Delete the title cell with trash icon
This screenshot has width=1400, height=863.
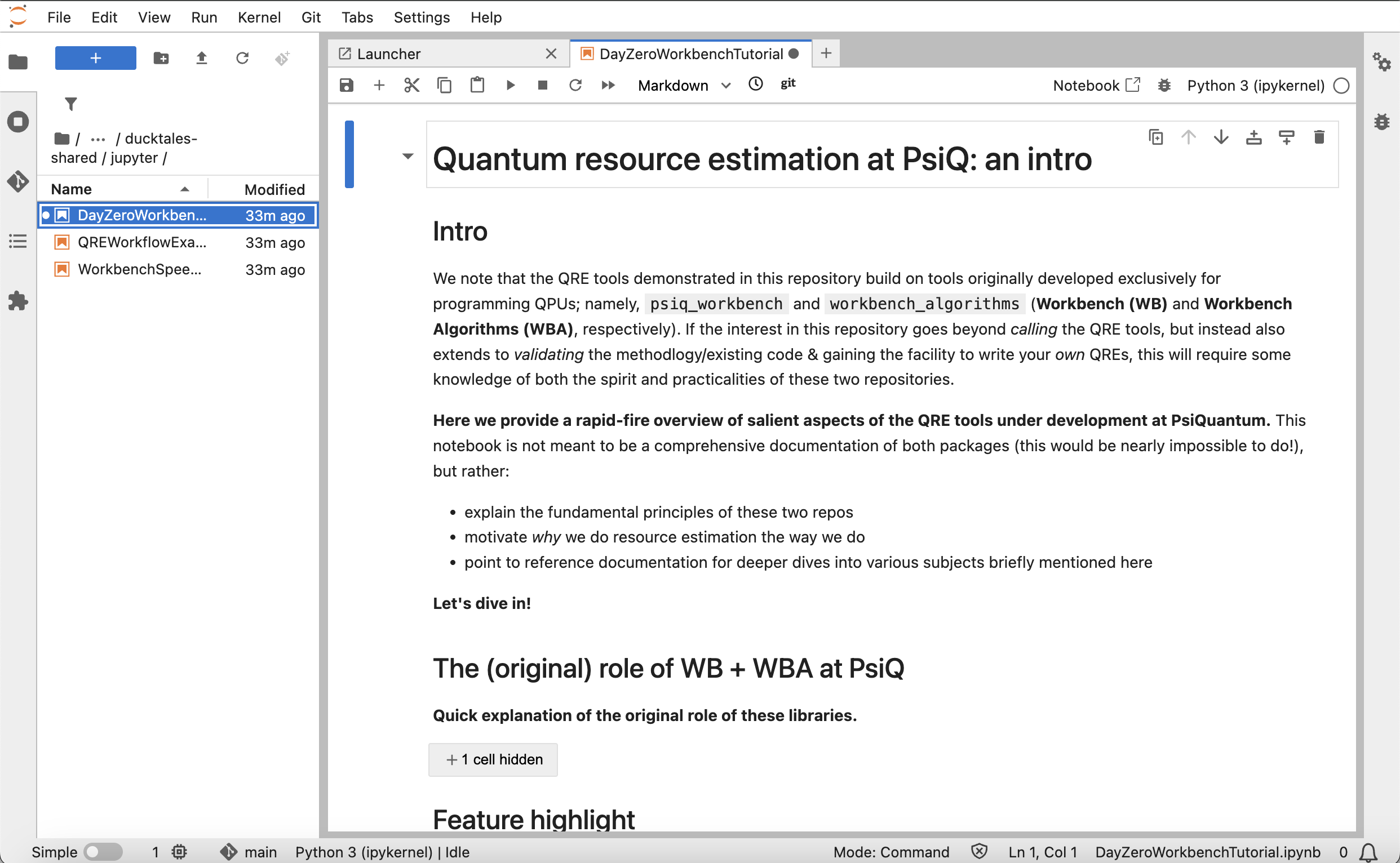pyautogui.click(x=1319, y=137)
